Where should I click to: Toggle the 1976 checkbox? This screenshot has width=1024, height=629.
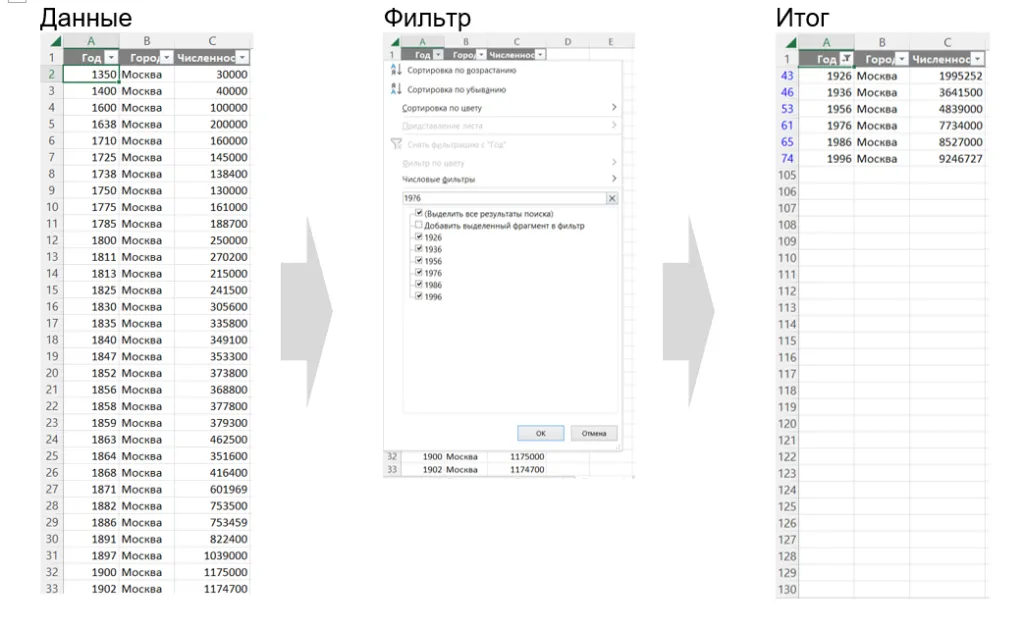(419, 272)
